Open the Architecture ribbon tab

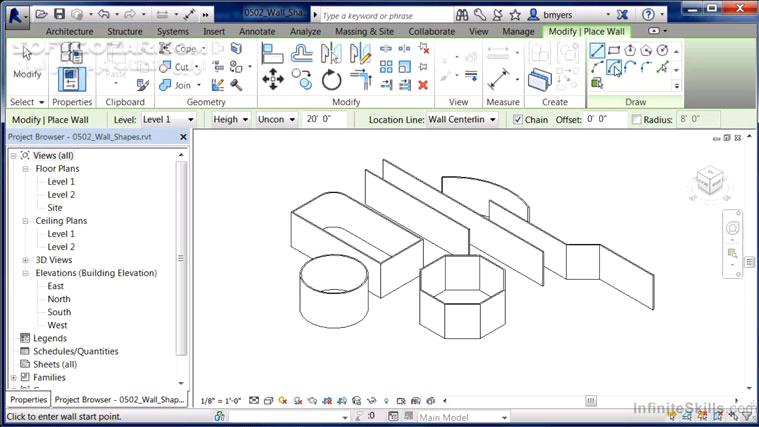coord(69,31)
